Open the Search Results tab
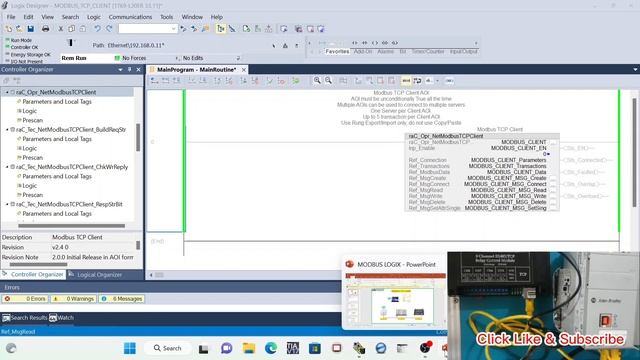 tap(25, 318)
